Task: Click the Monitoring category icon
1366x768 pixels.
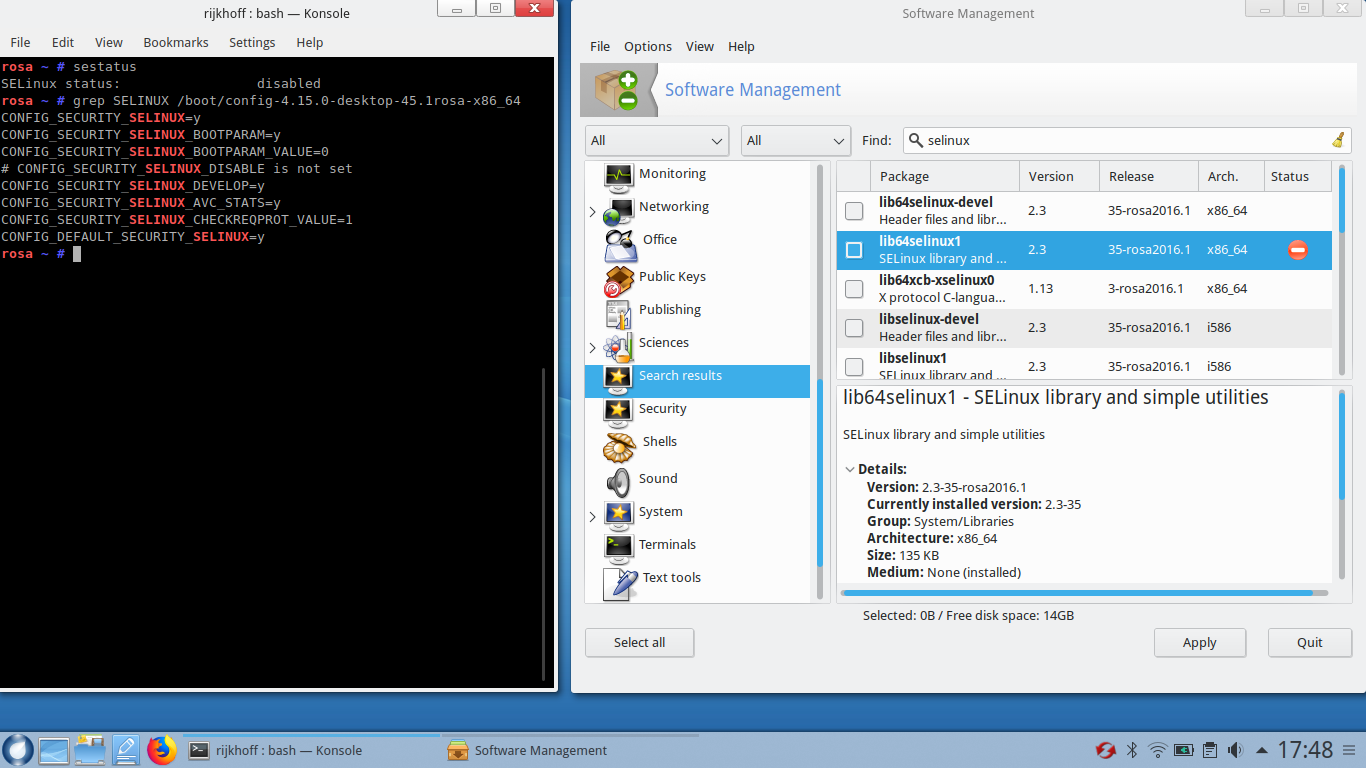Action: [619, 176]
